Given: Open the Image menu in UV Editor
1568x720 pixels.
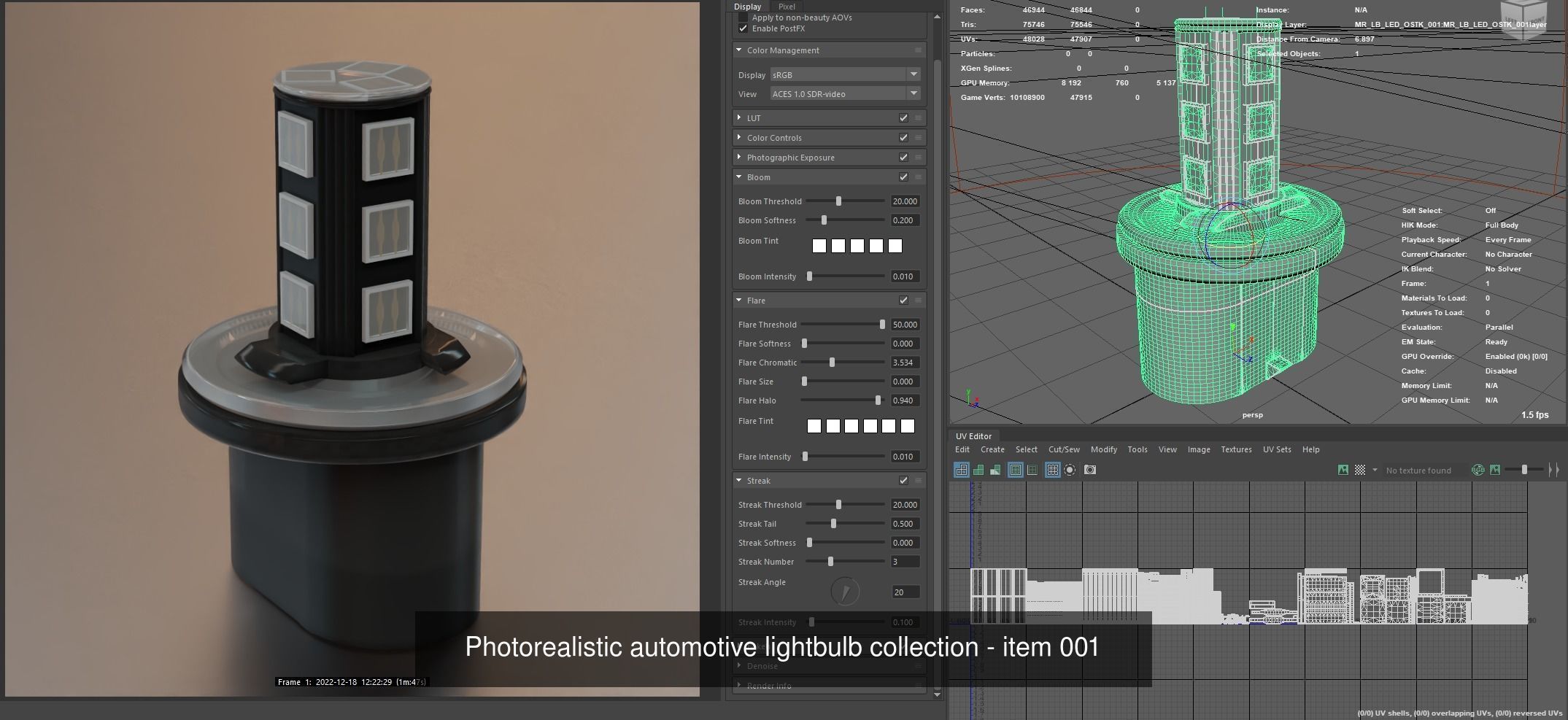Looking at the screenshot, I should [1198, 449].
